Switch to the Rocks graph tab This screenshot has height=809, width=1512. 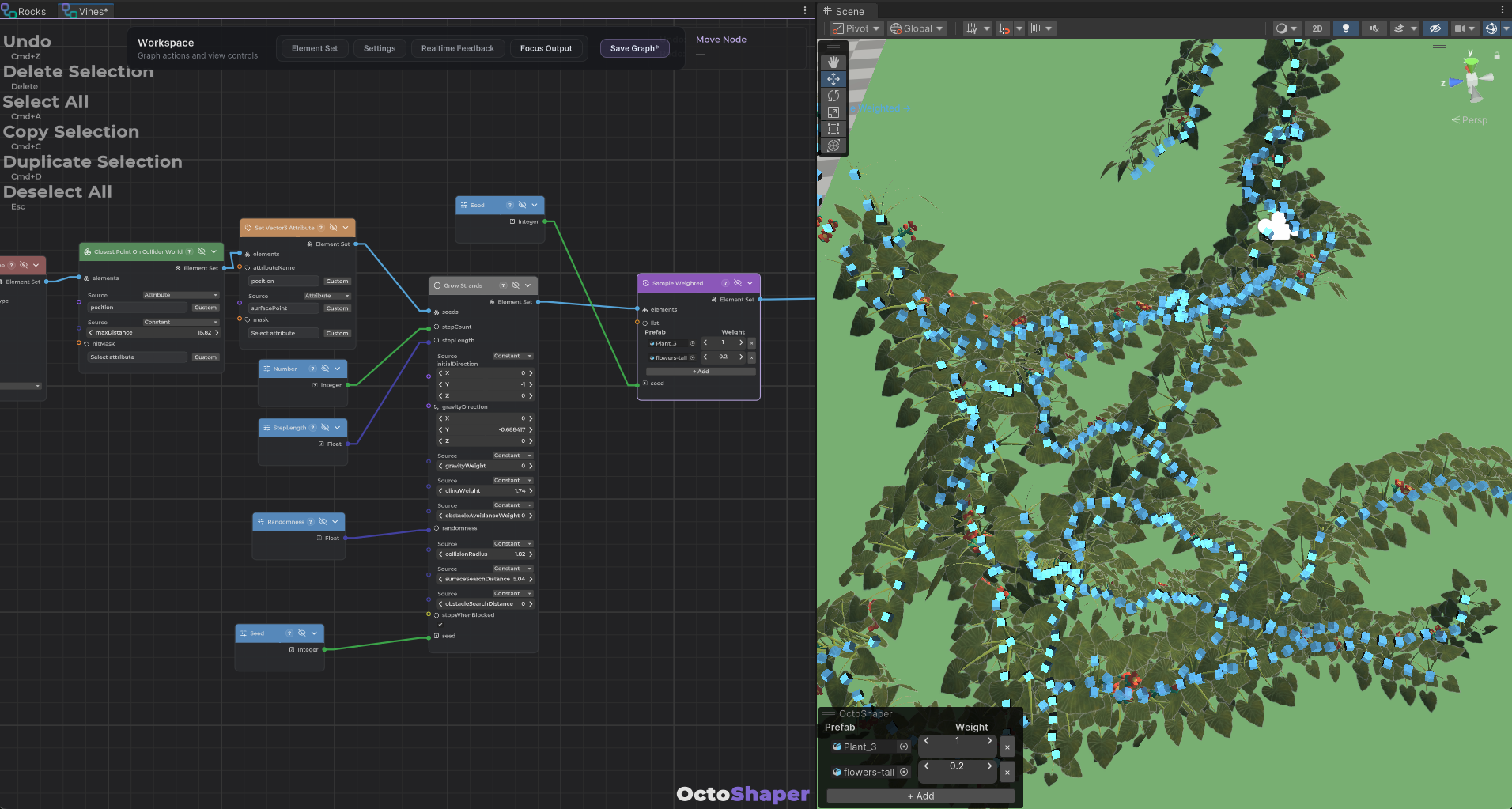25,11
